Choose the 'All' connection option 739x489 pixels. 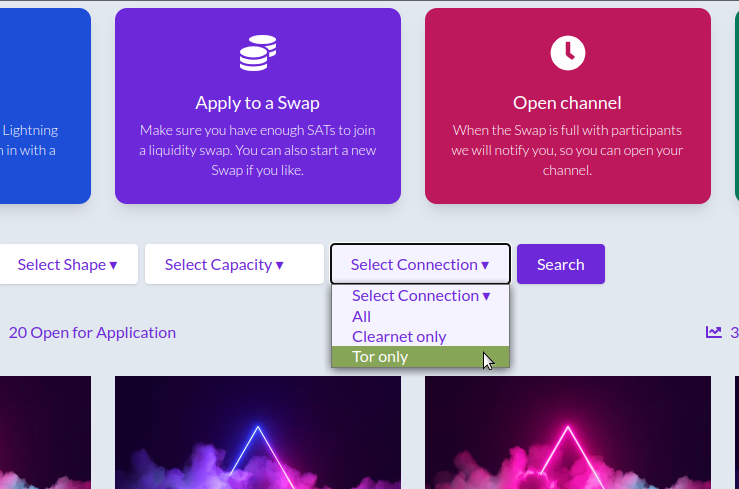point(420,317)
